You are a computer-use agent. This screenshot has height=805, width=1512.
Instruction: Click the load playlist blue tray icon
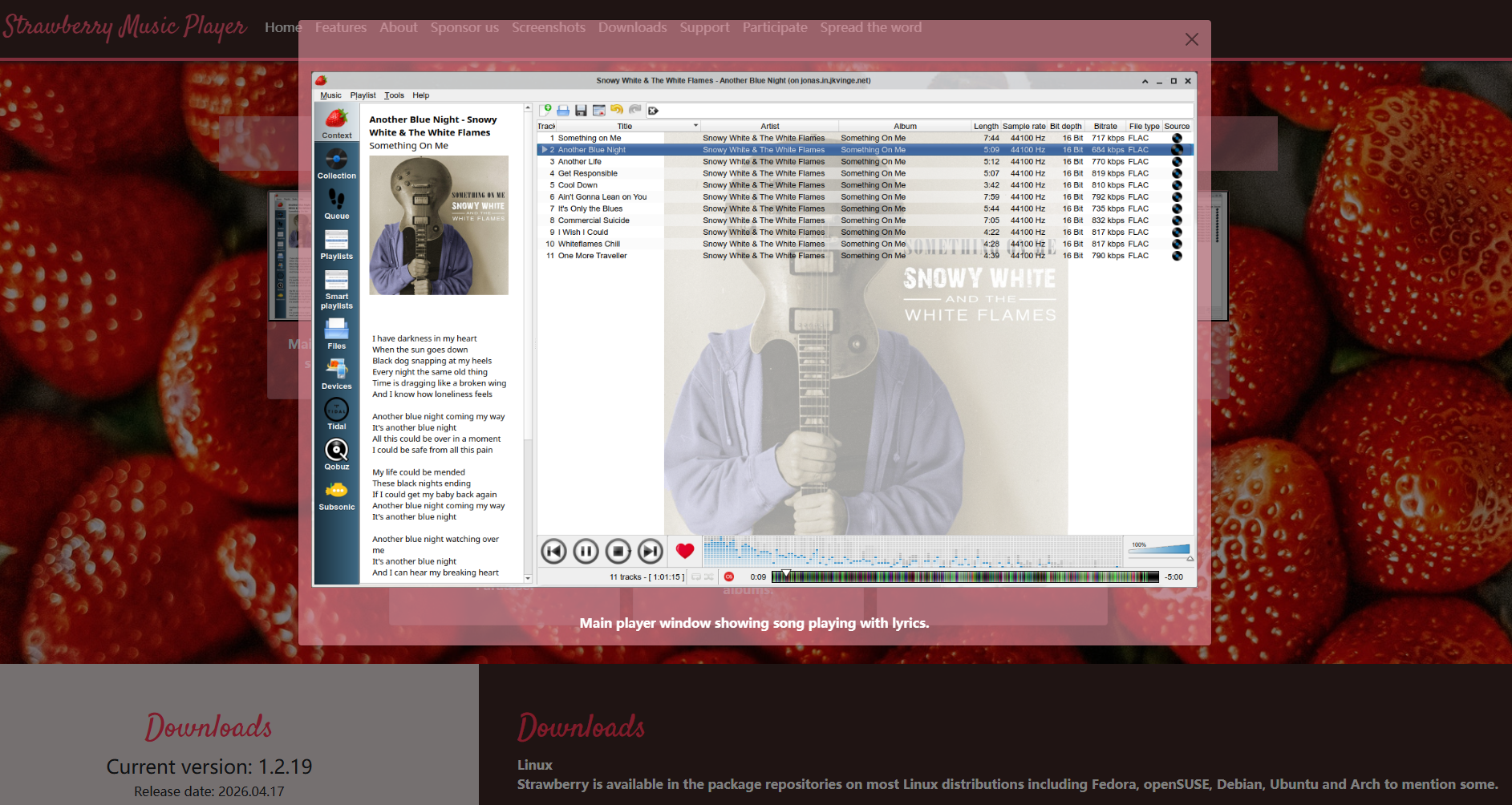(563, 110)
